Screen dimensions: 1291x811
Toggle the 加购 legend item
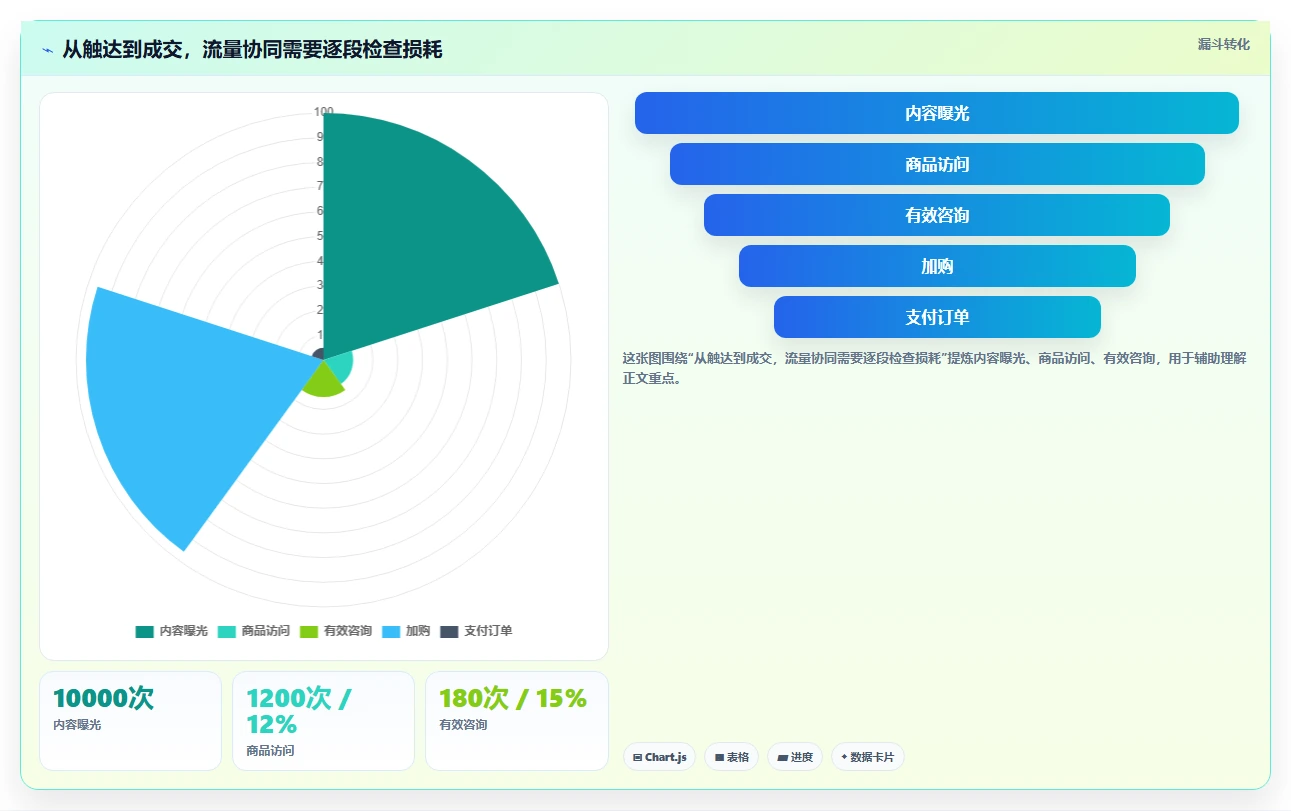(x=406, y=631)
